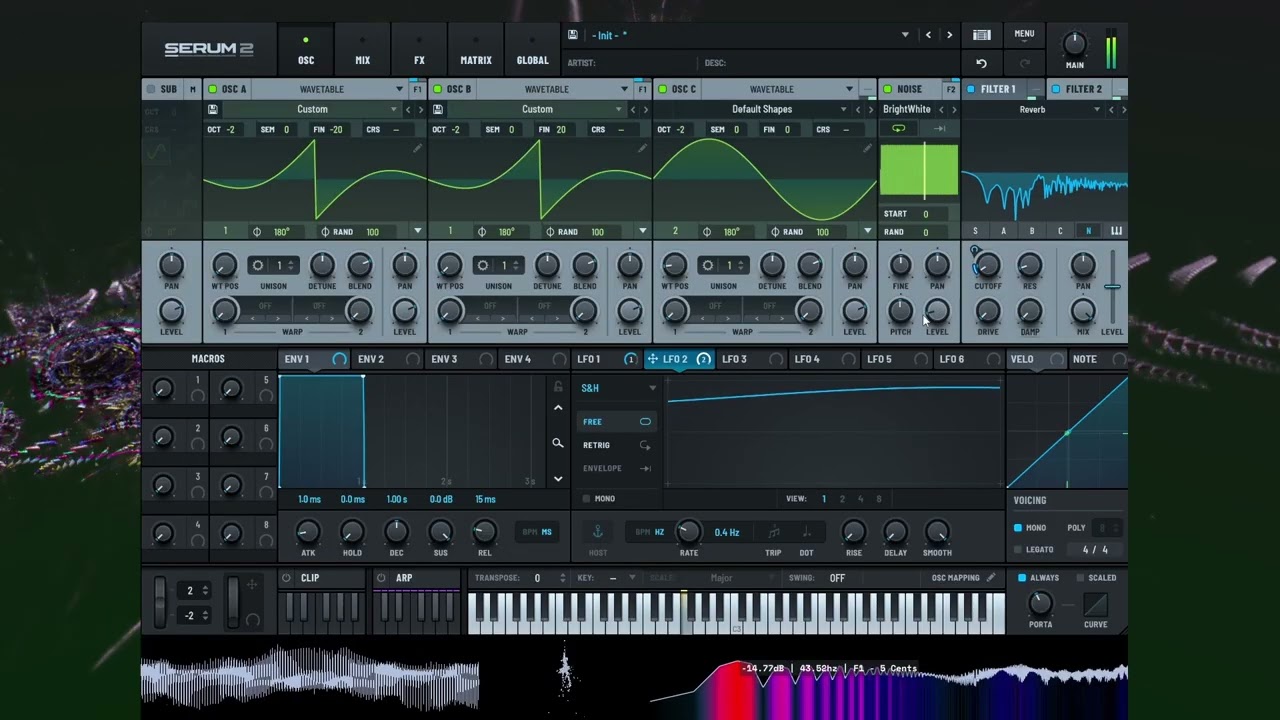Go to previous preset with left arrow
Image resolution: width=1280 pixels, height=720 pixels.
click(x=928, y=35)
